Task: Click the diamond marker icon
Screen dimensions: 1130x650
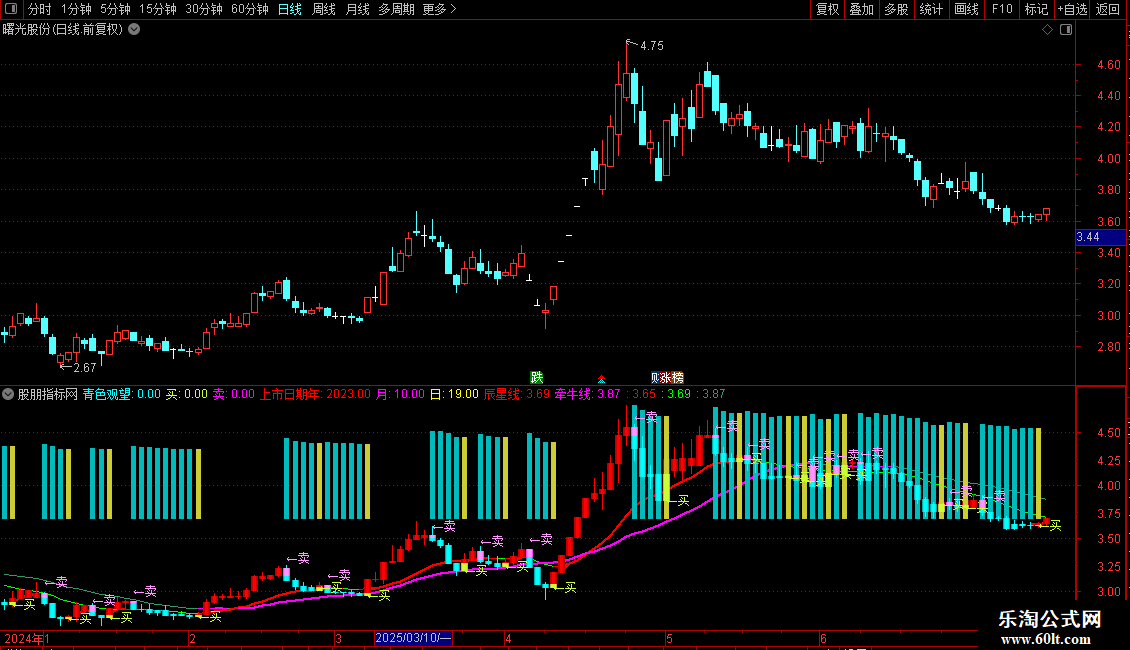Action: click(x=1048, y=30)
